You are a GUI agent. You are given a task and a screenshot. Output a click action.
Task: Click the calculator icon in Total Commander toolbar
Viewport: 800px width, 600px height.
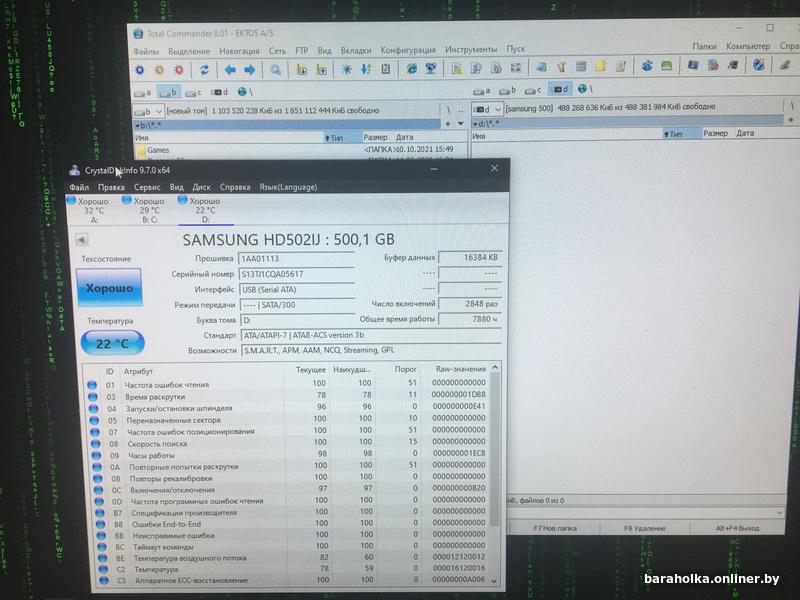581,66
